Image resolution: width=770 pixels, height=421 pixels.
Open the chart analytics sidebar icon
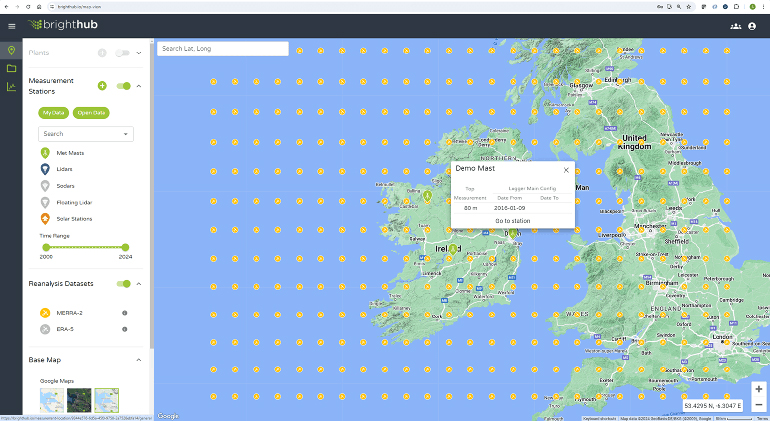click(11, 87)
